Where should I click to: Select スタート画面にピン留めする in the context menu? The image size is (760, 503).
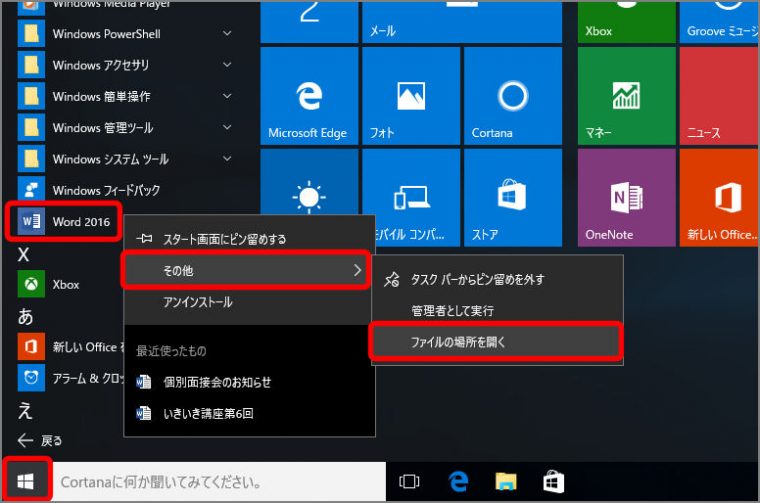[x=249, y=239]
